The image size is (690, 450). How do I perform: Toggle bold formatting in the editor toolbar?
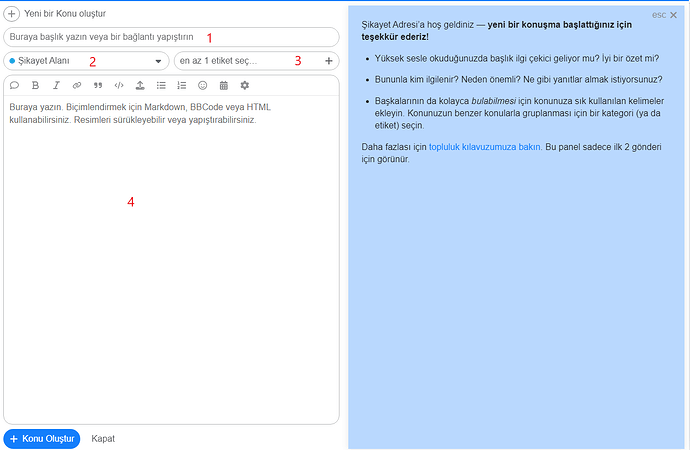pos(35,86)
